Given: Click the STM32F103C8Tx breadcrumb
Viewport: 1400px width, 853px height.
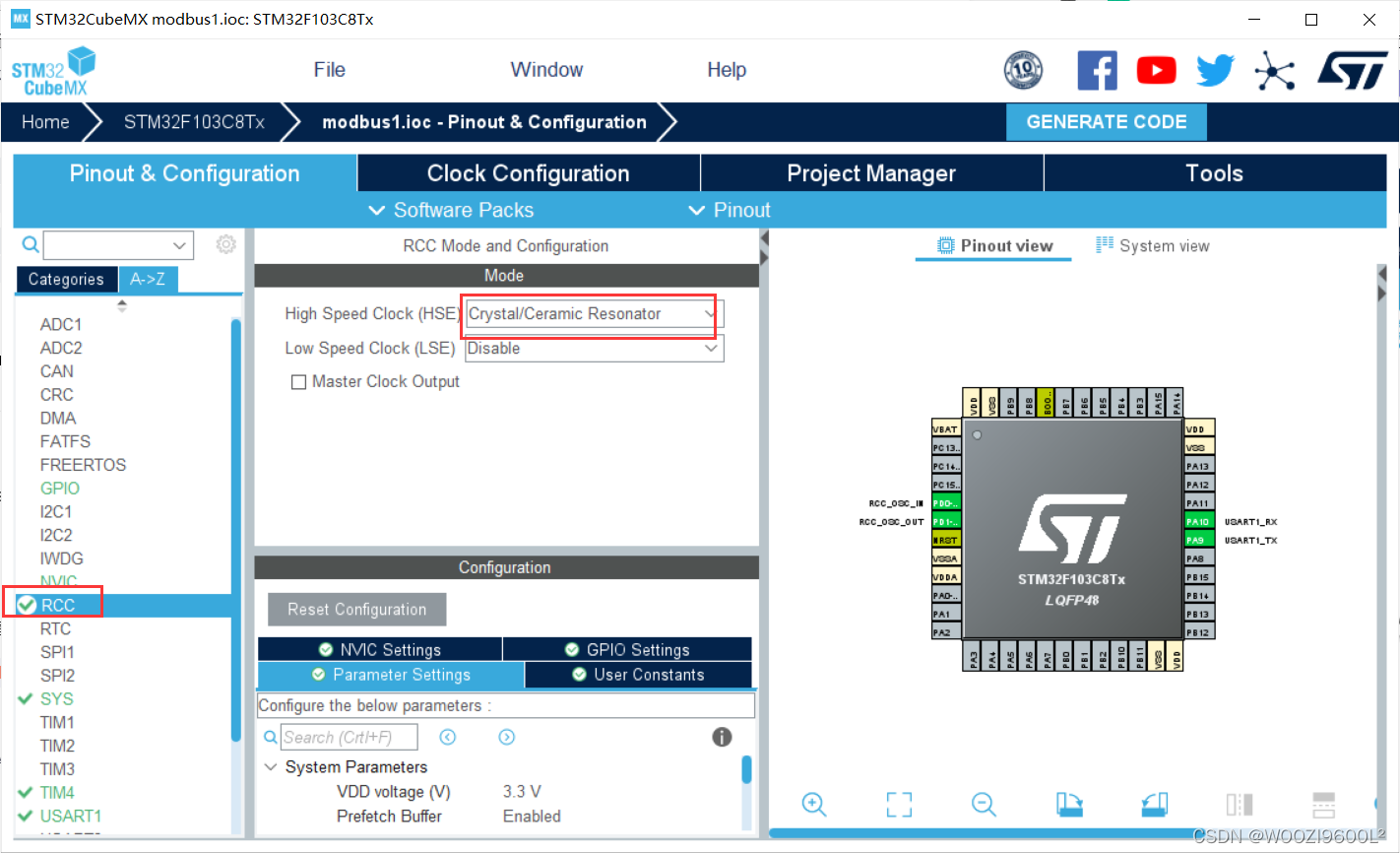Looking at the screenshot, I should pyautogui.click(x=194, y=122).
